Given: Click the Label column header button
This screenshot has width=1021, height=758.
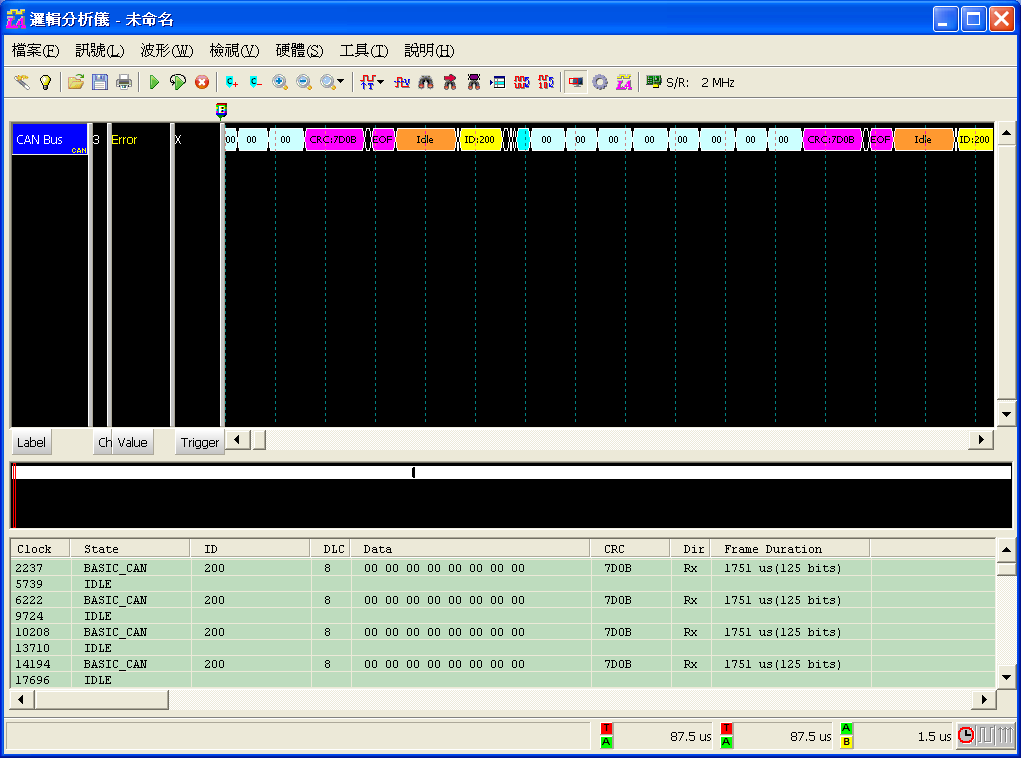Looking at the screenshot, I should coord(31,443).
